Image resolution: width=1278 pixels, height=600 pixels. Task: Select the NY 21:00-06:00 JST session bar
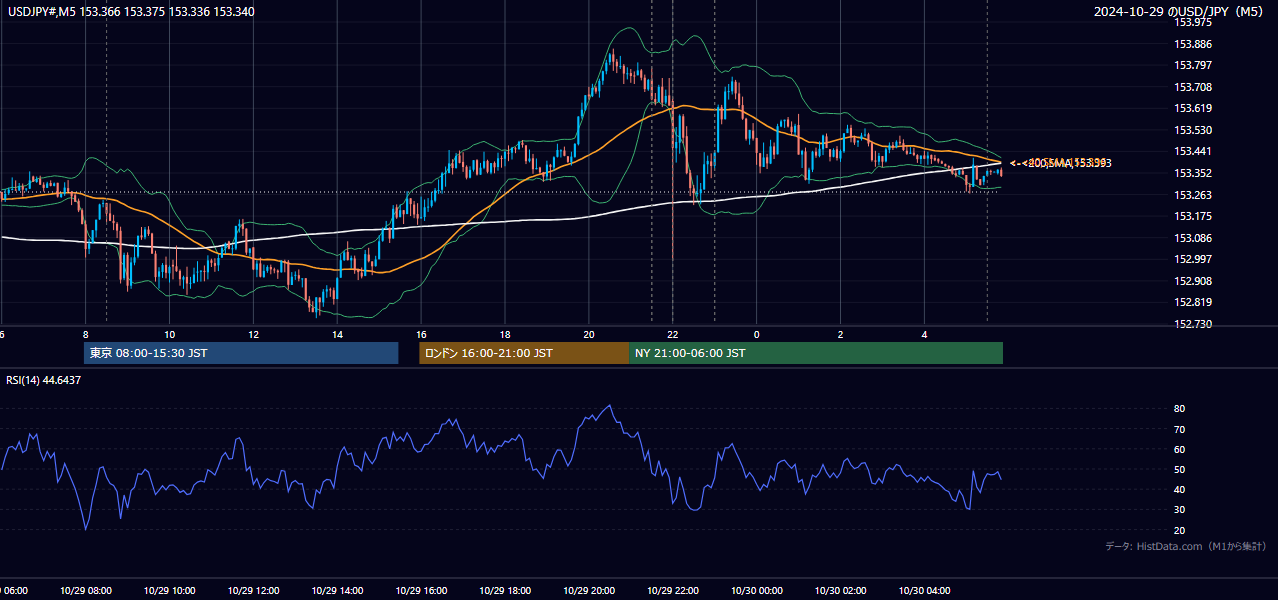click(816, 353)
